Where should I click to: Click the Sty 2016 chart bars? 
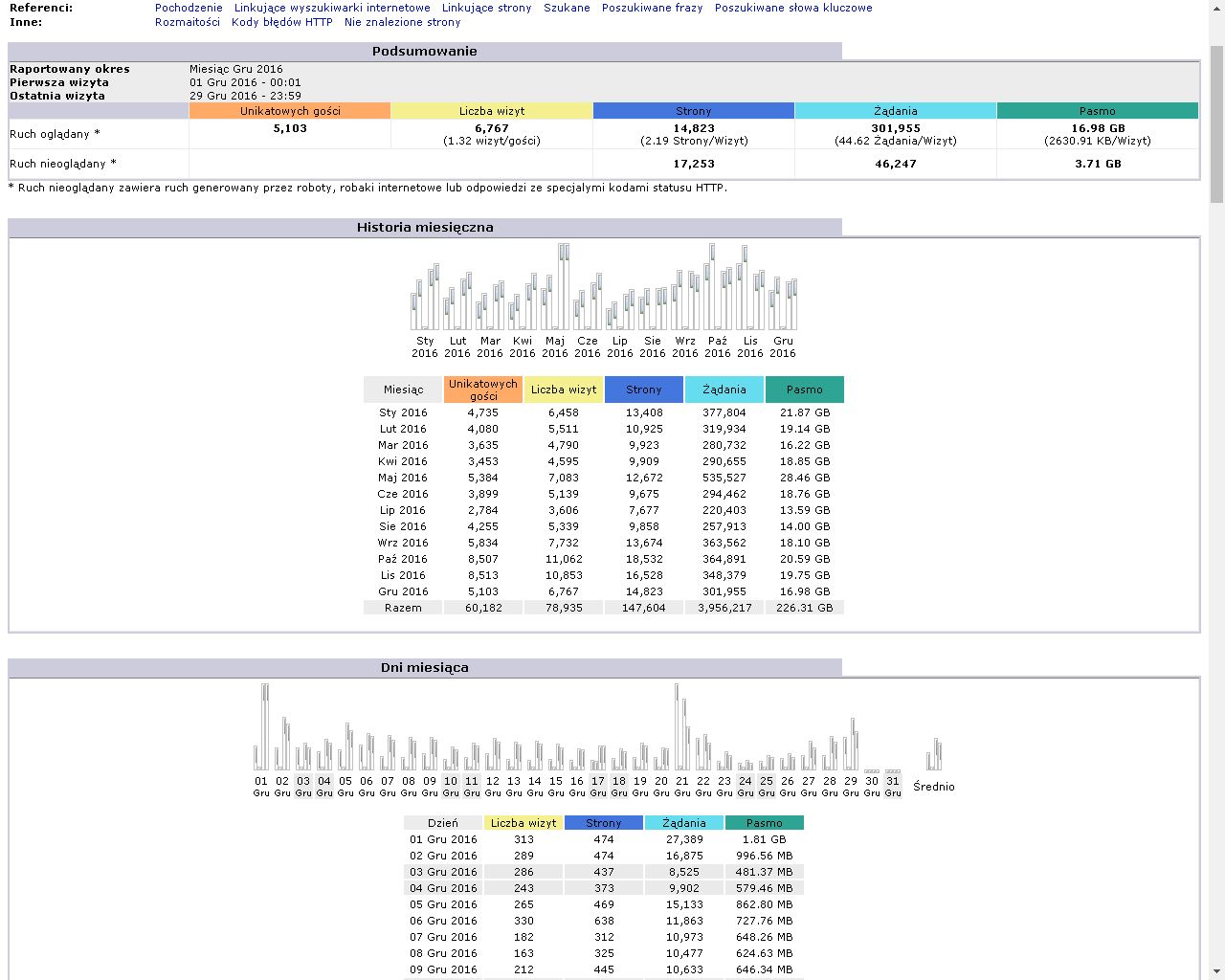coord(425,297)
